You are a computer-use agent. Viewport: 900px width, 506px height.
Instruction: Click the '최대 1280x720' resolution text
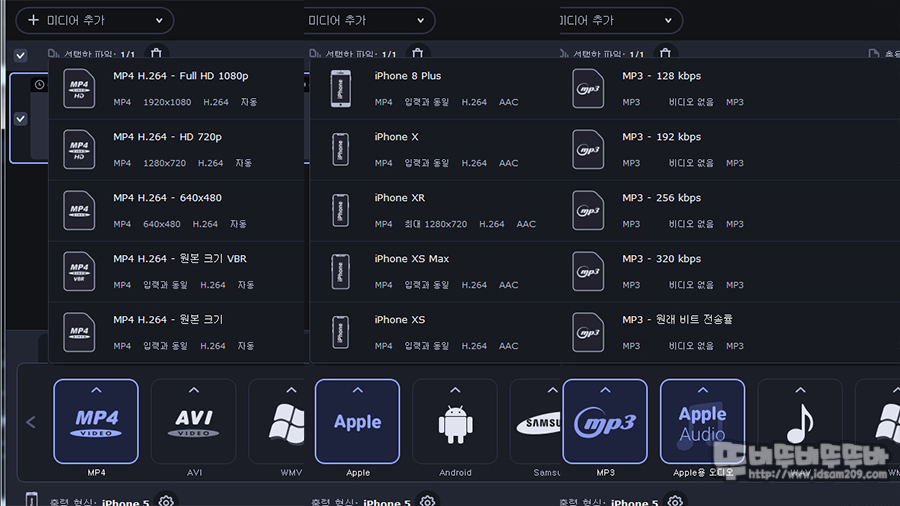point(436,224)
